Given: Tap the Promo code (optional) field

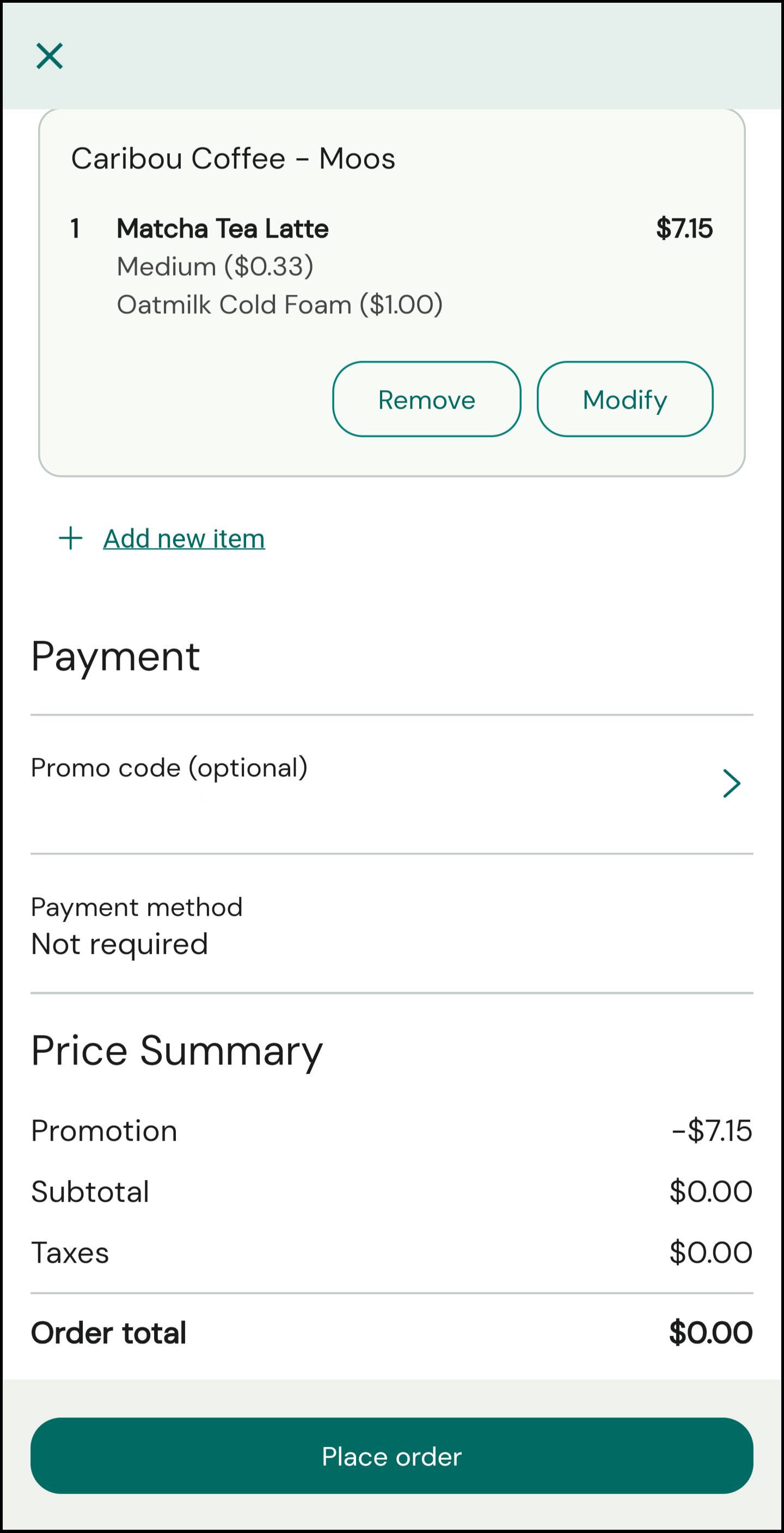Looking at the screenshot, I should point(169,768).
